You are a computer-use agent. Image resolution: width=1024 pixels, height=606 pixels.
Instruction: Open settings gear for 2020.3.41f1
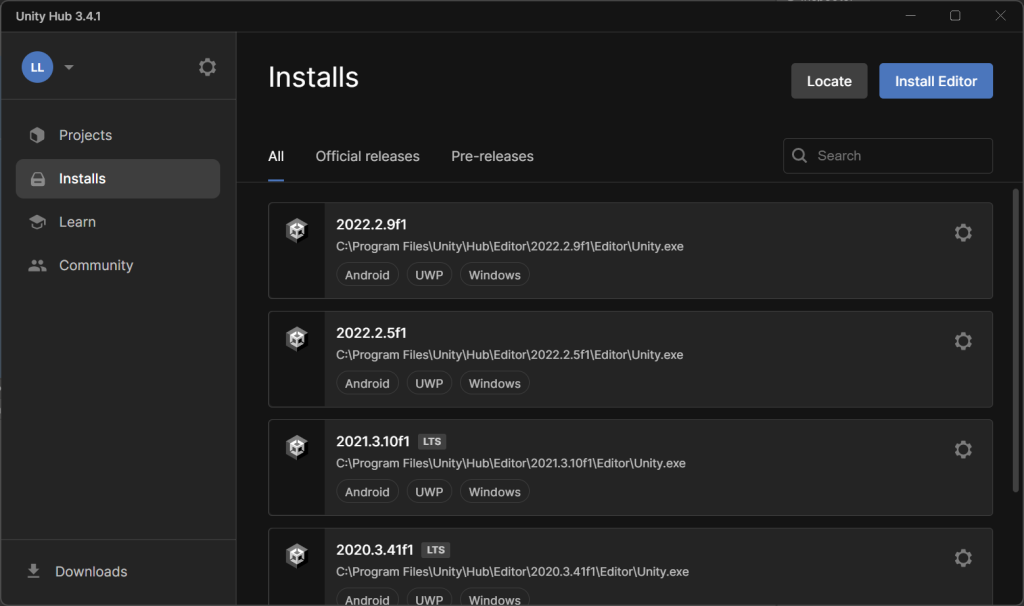pos(963,558)
